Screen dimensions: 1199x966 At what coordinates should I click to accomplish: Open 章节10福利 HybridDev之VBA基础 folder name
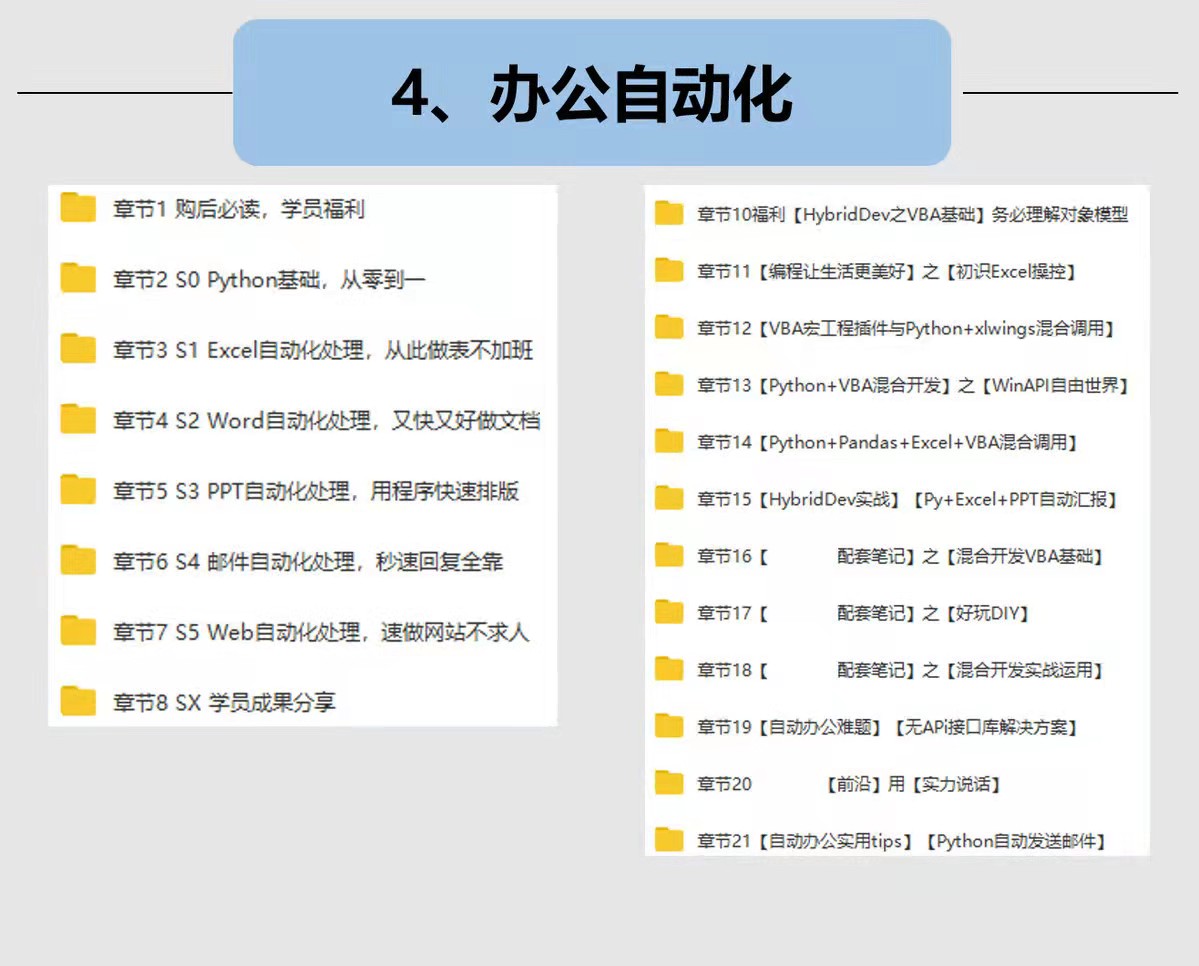pos(912,214)
